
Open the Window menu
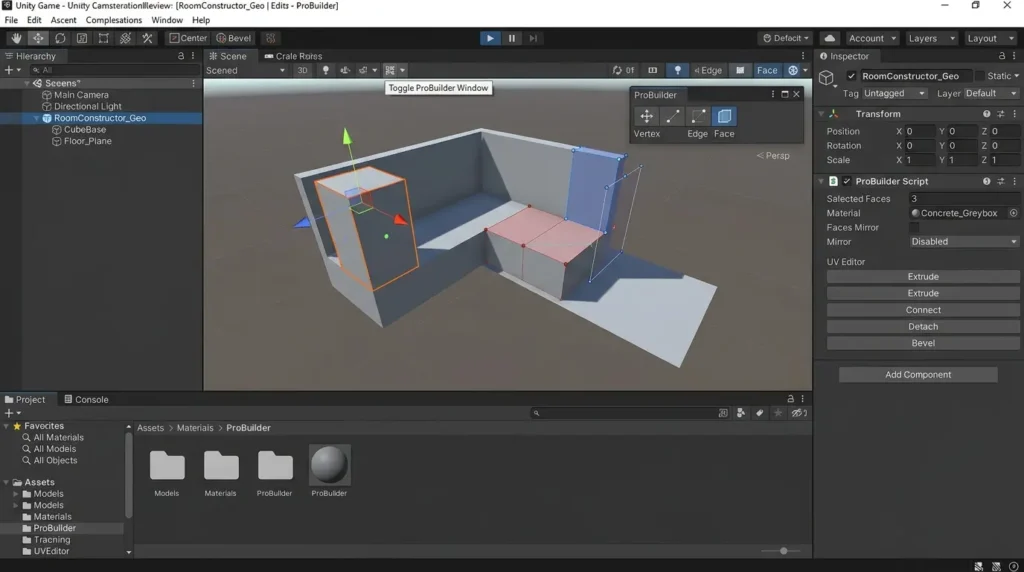(167, 20)
